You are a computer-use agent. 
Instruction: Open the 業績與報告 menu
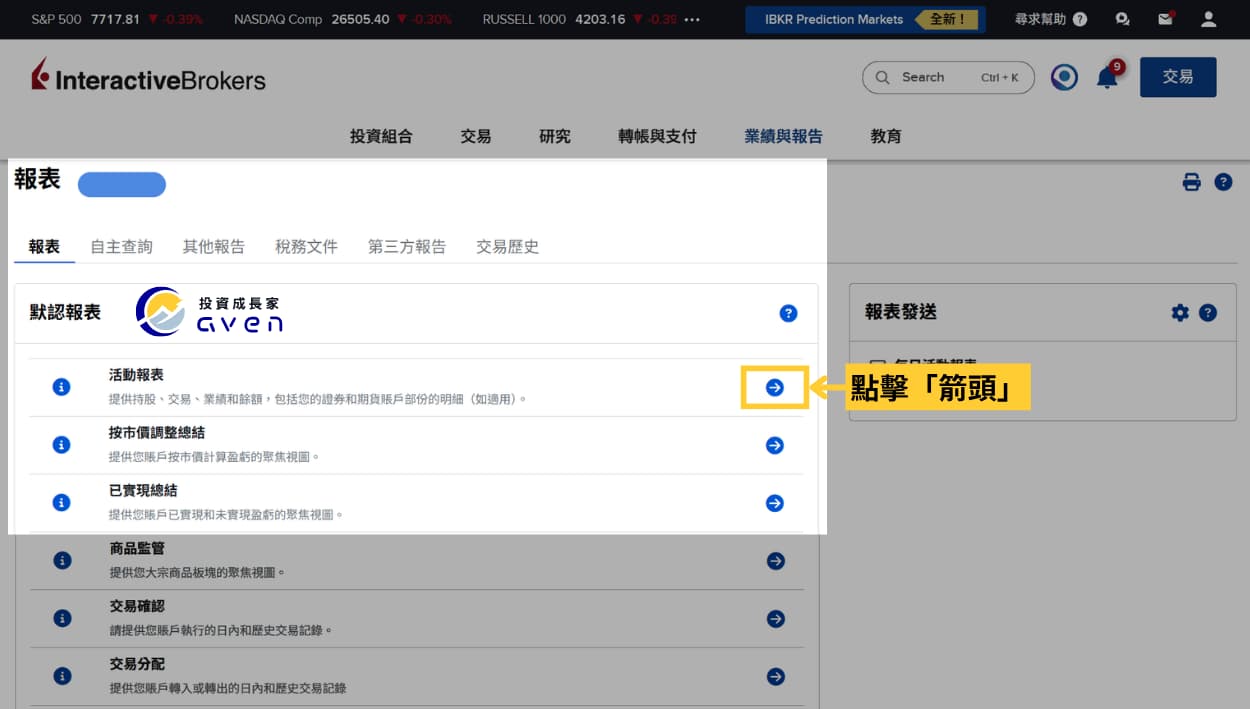coord(783,136)
